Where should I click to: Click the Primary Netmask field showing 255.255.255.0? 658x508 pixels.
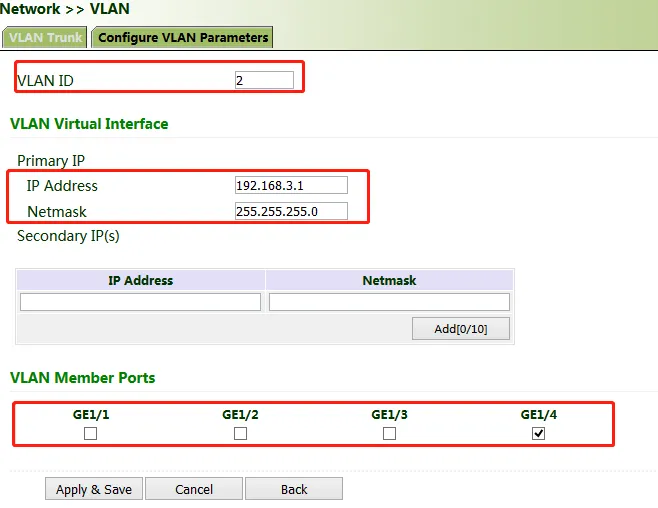pyautogui.click(x=291, y=211)
